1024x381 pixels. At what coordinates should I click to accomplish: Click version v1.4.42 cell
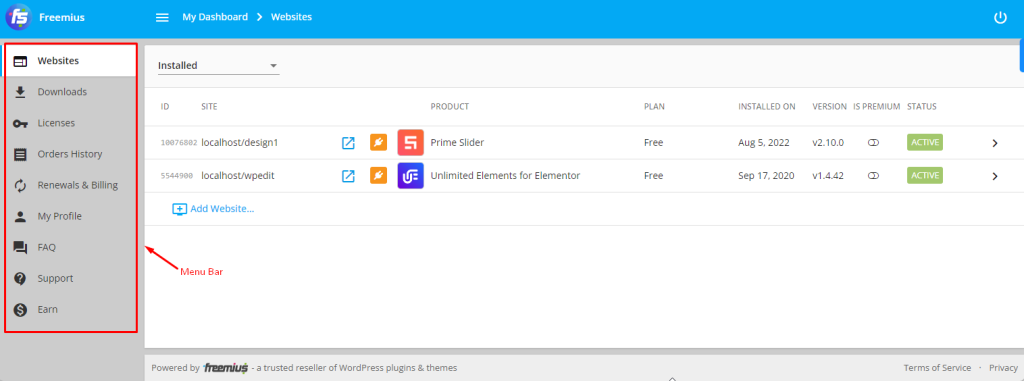pos(828,176)
